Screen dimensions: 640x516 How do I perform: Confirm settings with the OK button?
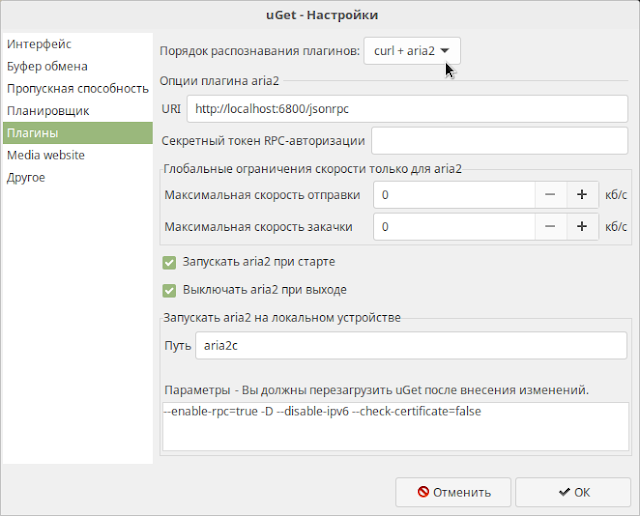pos(573,492)
